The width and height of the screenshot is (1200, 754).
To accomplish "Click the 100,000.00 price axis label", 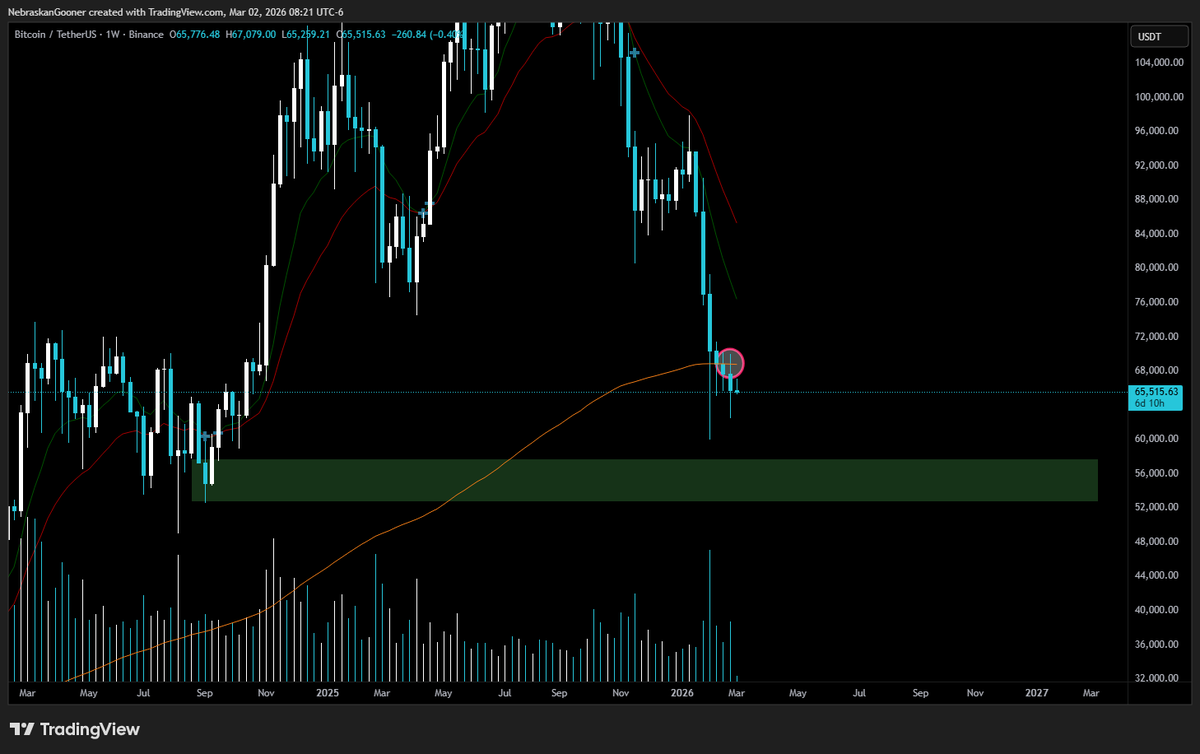I will 1158,97.
